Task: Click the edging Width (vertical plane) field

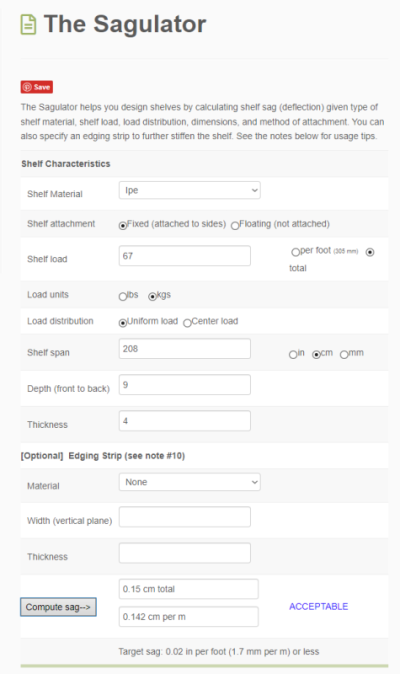Action: coord(185,517)
